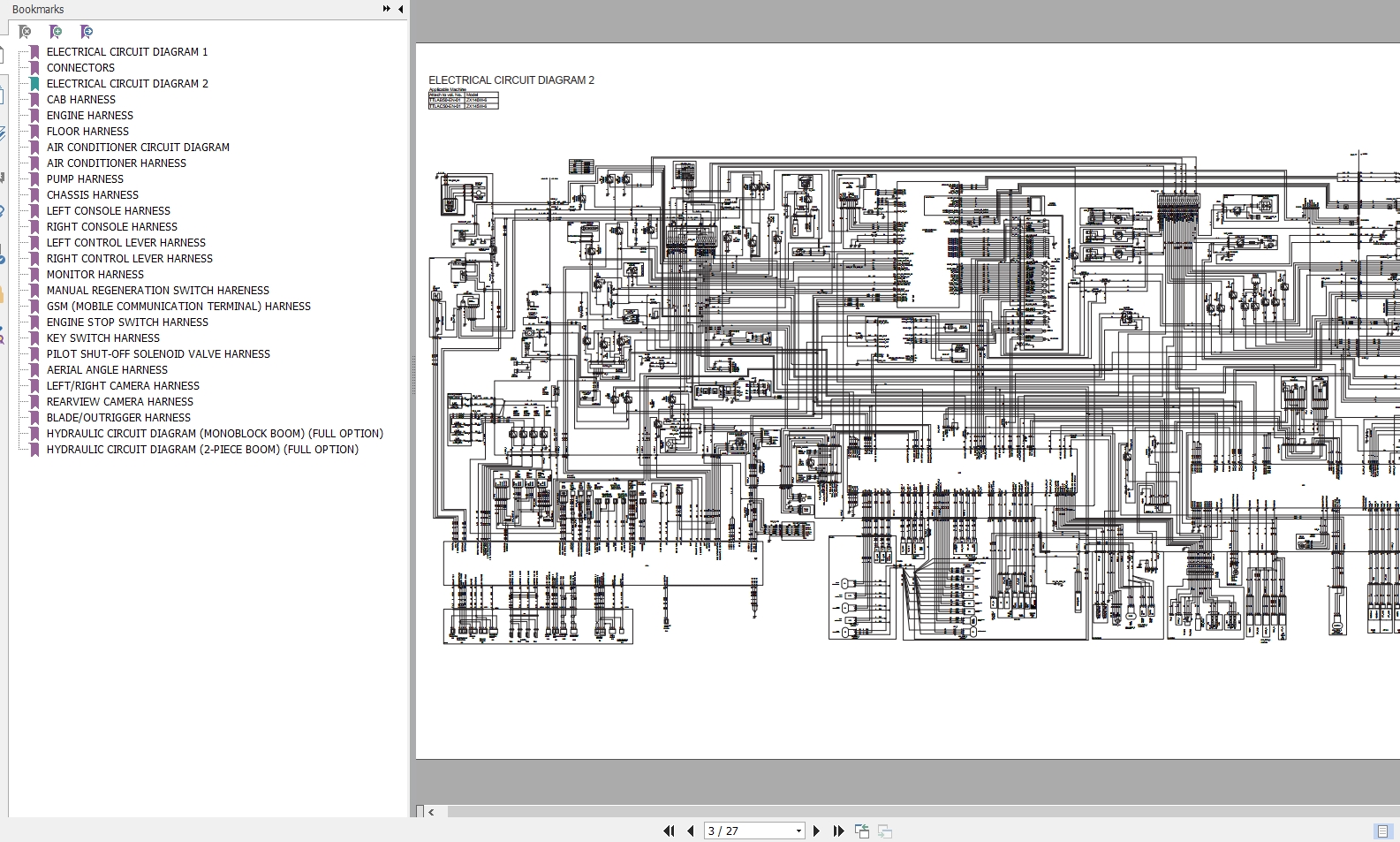Open the CAB HARNESS bookmark

[x=81, y=99]
